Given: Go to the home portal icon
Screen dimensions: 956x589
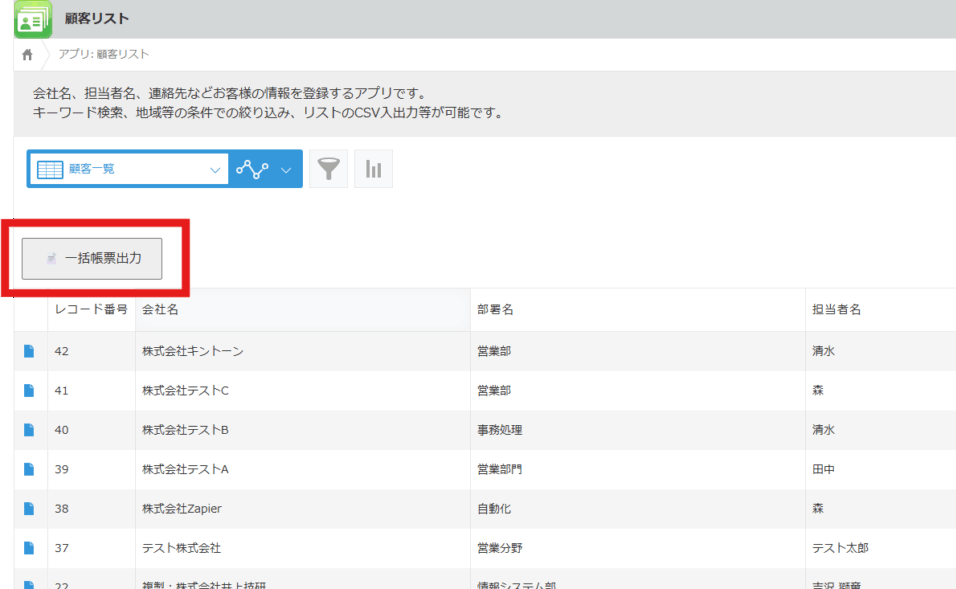Looking at the screenshot, I should click(x=27, y=54).
